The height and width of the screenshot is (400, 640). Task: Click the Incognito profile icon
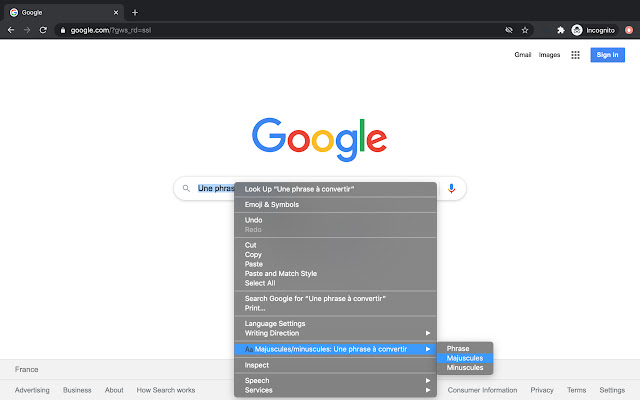point(577,30)
